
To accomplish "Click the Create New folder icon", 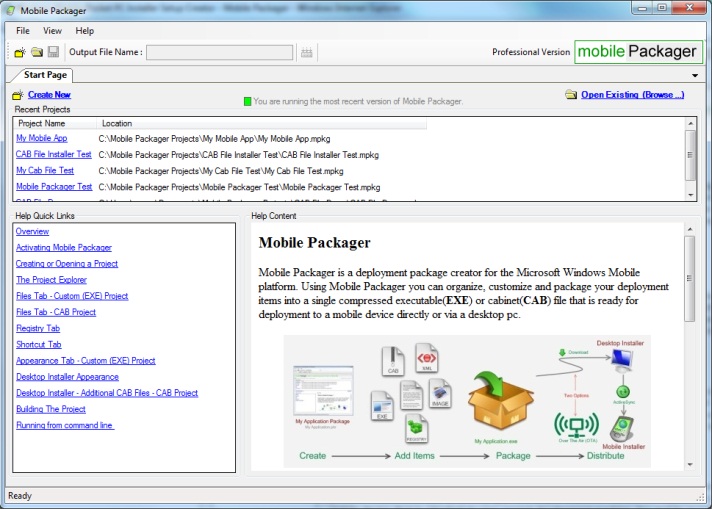I will tap(18, 95).
